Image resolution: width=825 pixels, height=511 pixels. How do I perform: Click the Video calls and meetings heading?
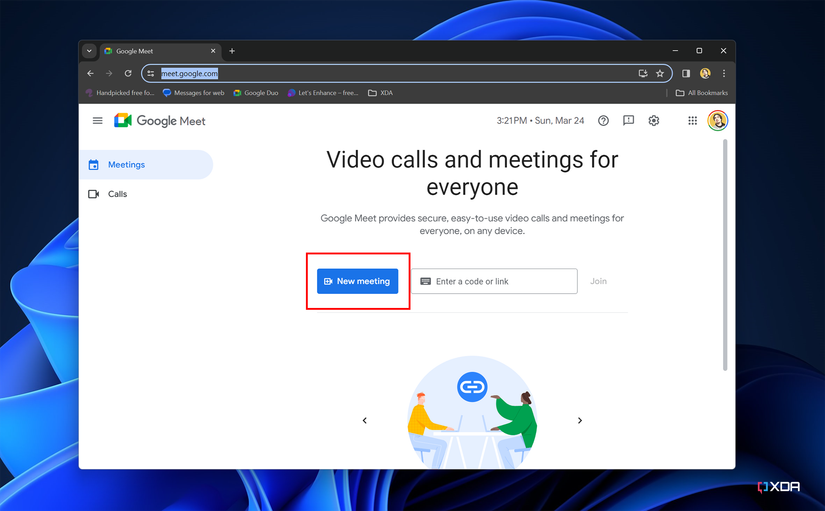(x=472, y=173)
